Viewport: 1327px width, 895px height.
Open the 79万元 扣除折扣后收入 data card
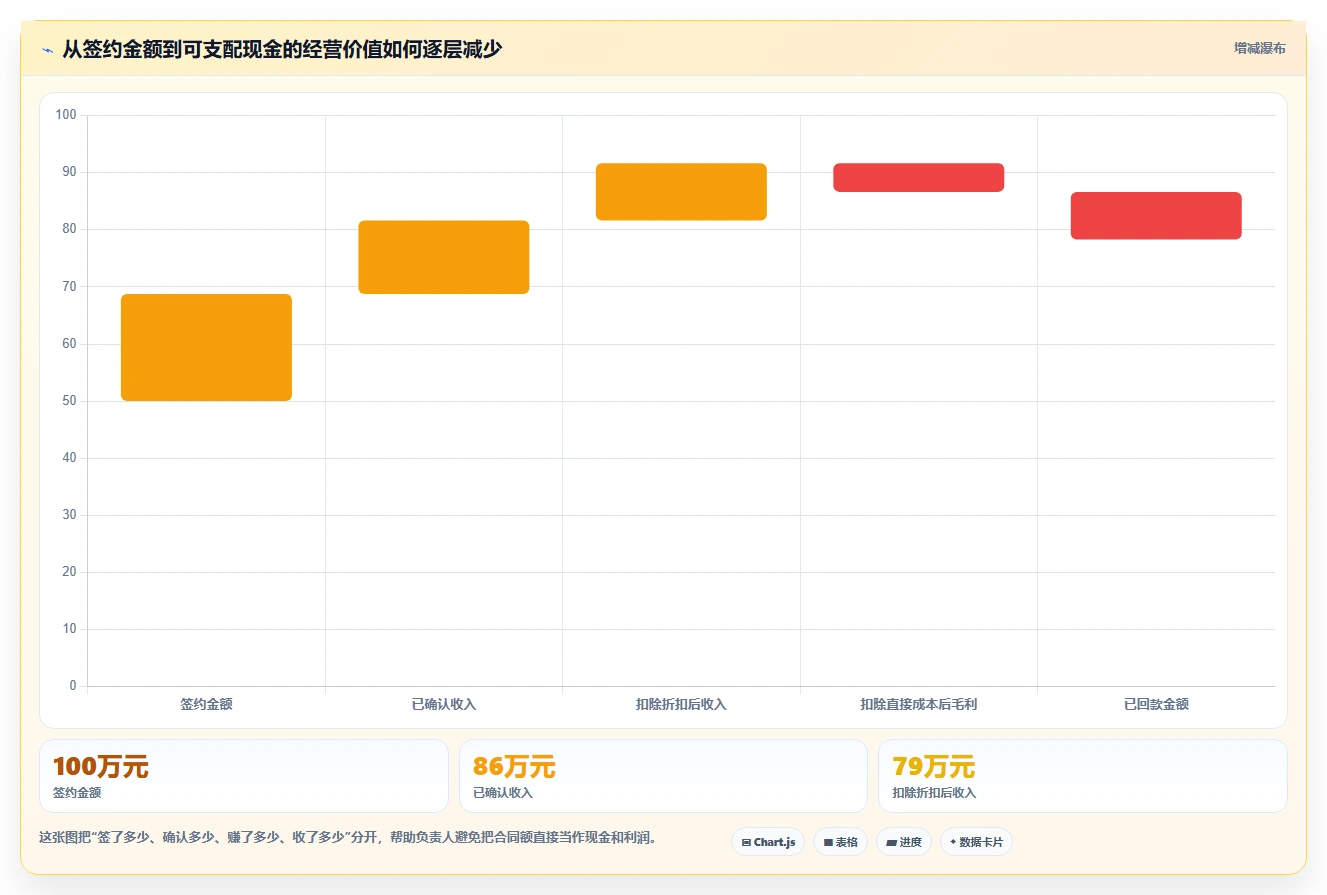point(1082,776)
